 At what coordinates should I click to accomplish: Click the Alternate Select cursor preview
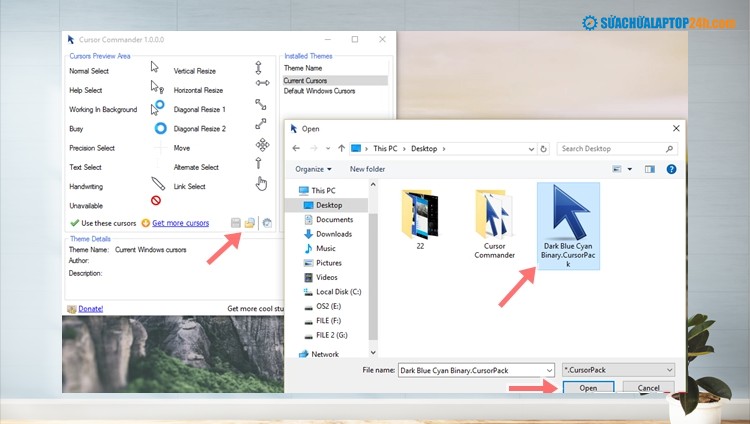tap(258, 163)
